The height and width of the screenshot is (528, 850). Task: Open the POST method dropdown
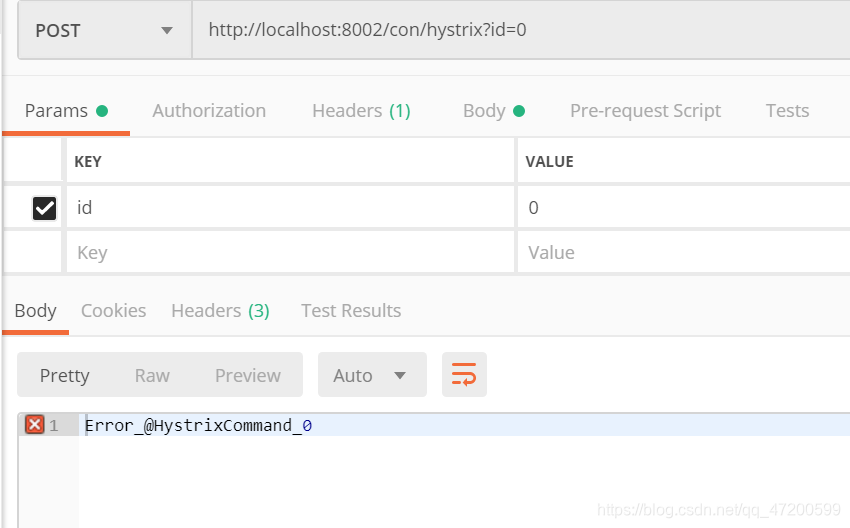point(105,30)
